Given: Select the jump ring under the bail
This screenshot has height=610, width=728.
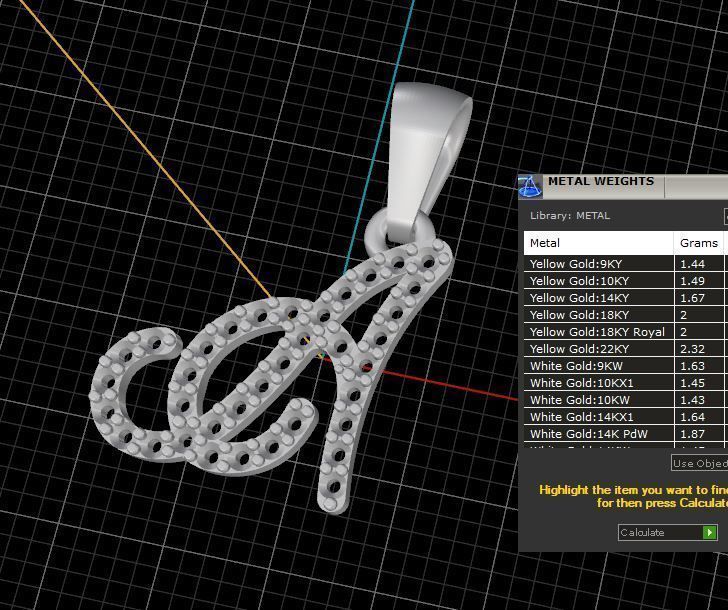Looking at the screenshot, I should coord(378,234).
